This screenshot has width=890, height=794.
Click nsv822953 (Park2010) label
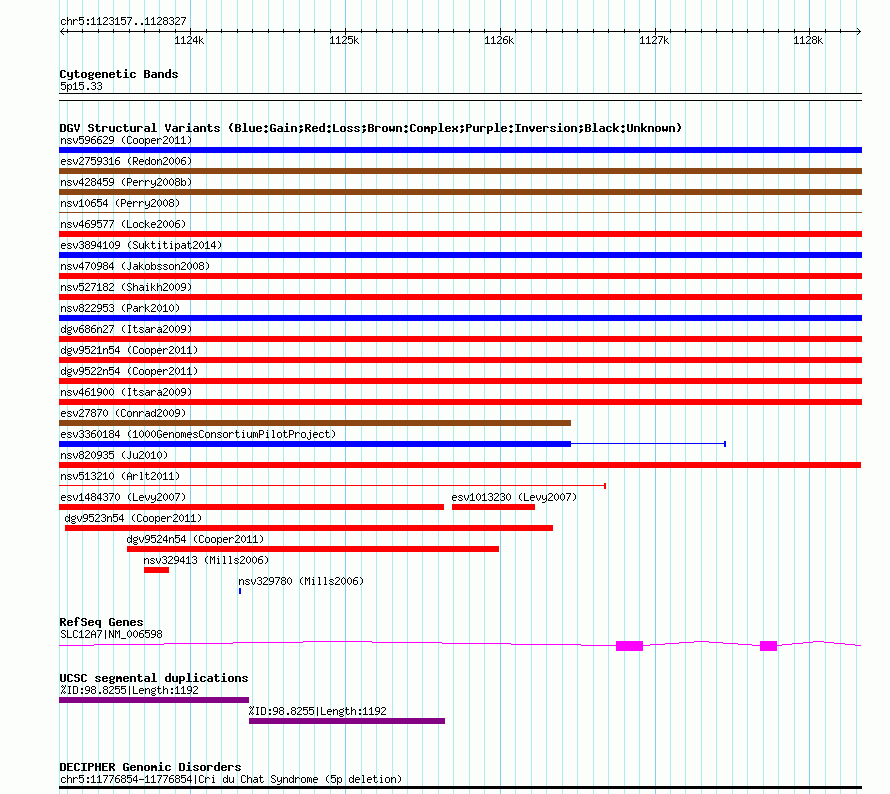click(120, 308)
